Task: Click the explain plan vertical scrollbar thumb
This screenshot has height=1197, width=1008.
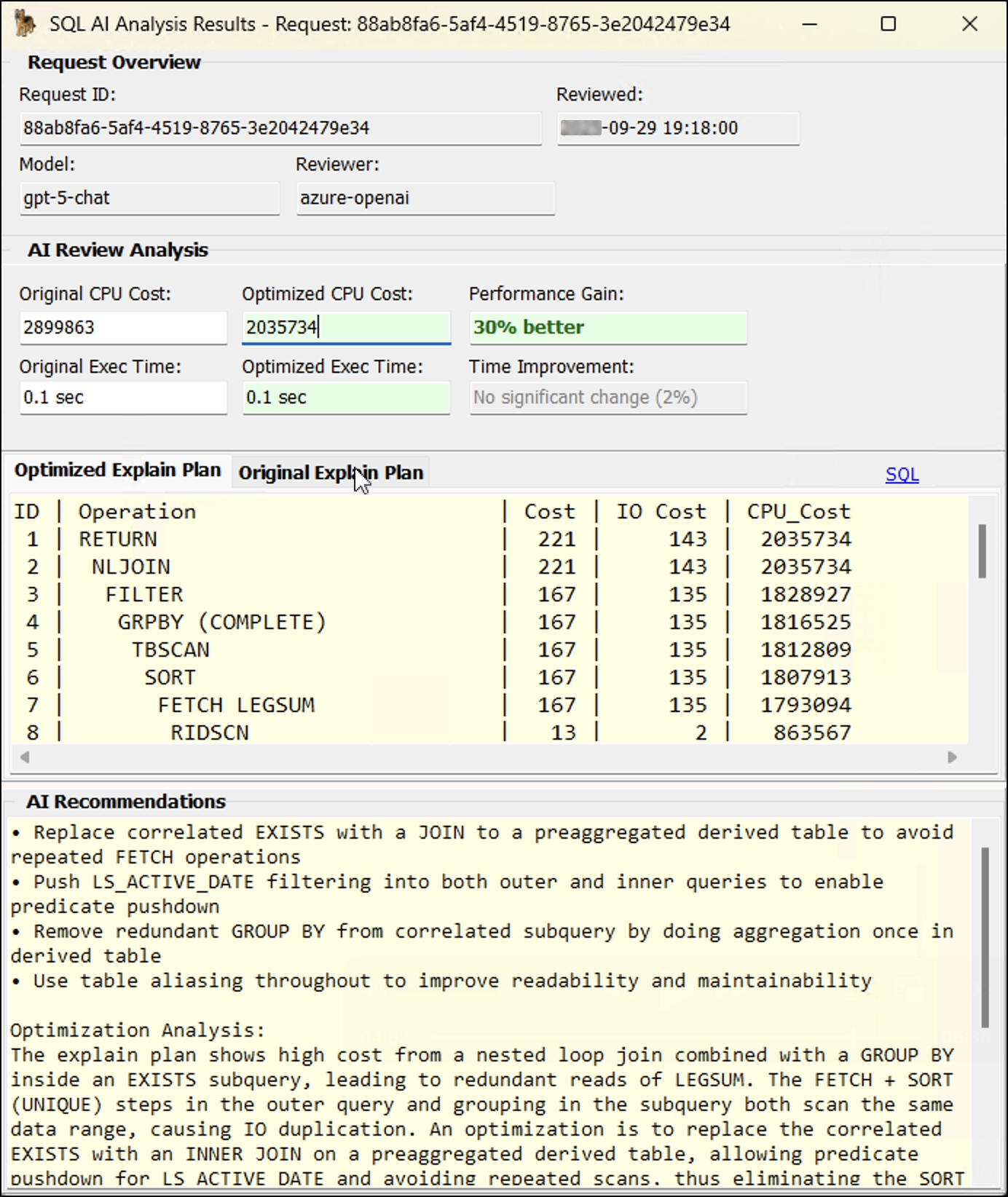Action: (982, 551)
